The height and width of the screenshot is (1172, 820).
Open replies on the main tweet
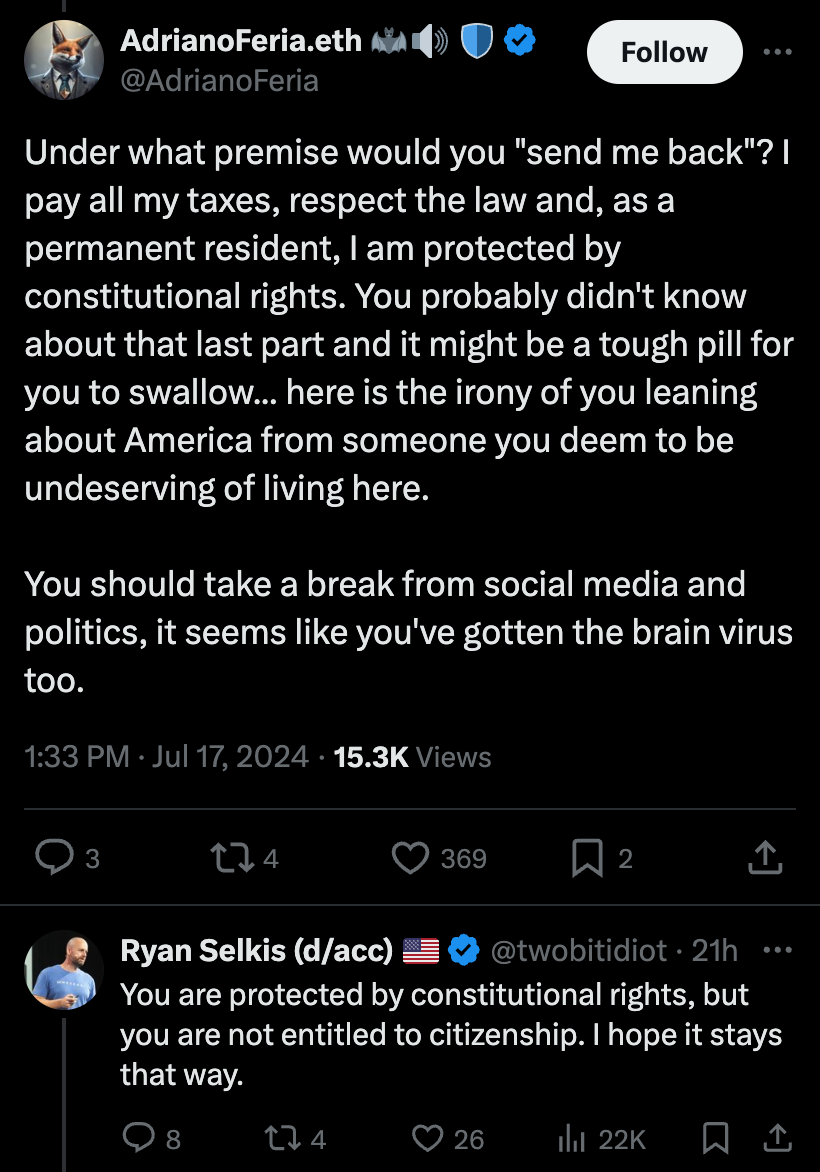(57, 858)
